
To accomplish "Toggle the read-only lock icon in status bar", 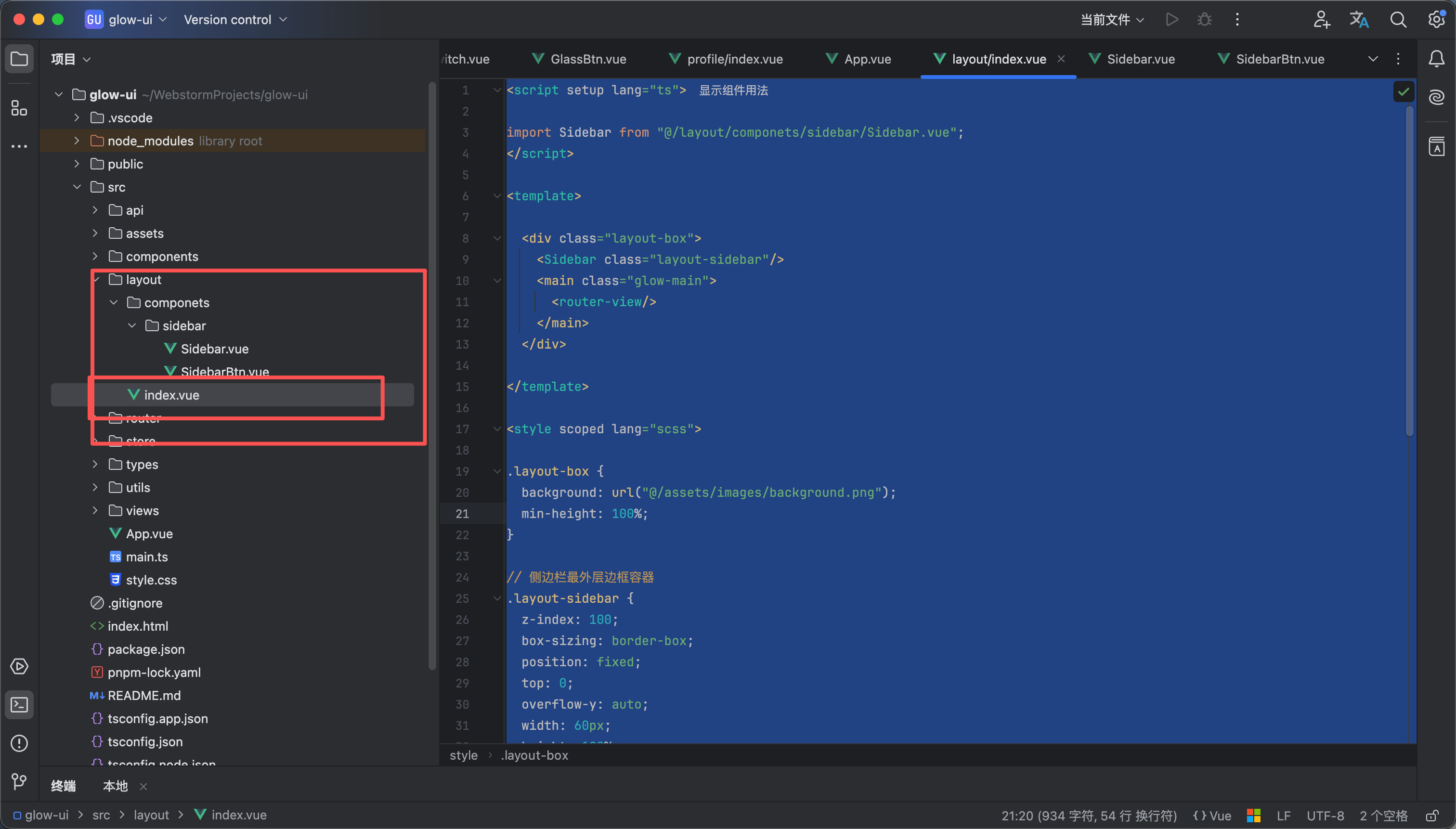I will [x=1433, y=816].
